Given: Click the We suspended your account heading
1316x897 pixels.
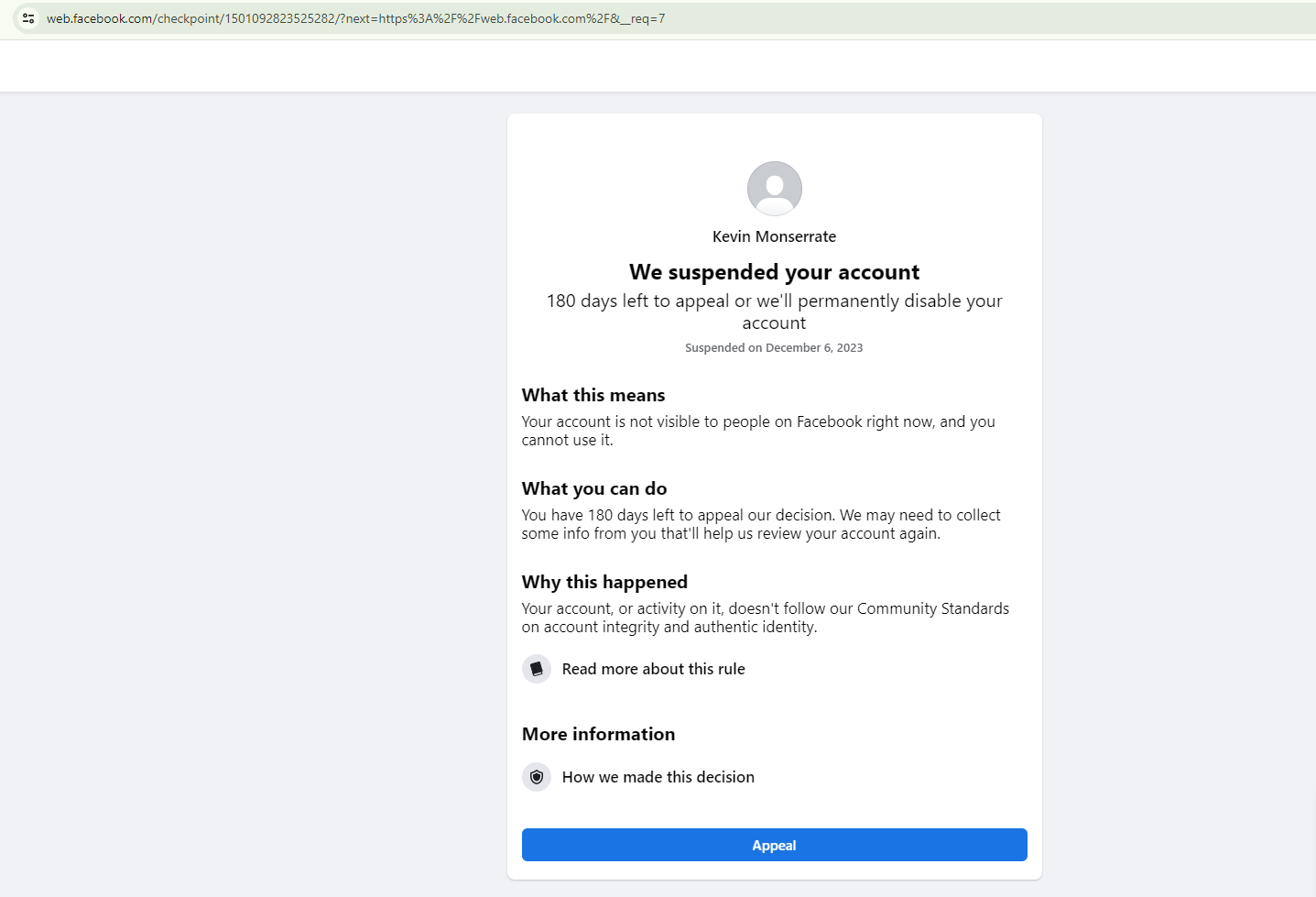Looking at the screenshot, I should (775, 272).
